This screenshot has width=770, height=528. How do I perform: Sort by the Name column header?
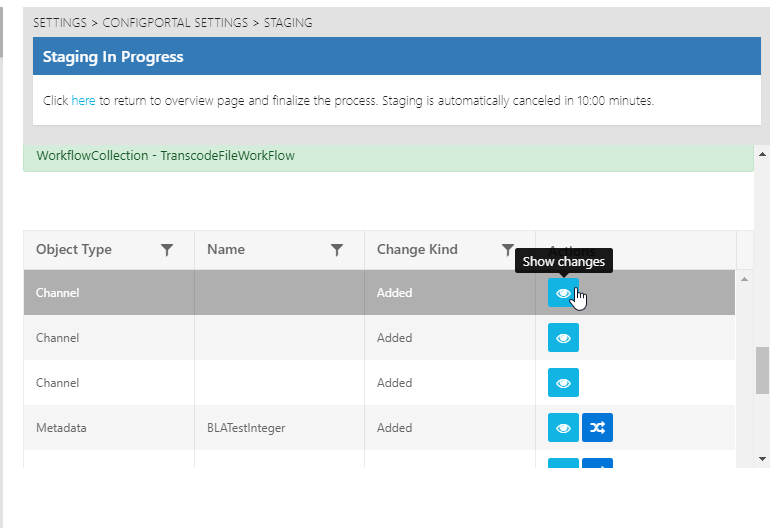click(226, 250)
